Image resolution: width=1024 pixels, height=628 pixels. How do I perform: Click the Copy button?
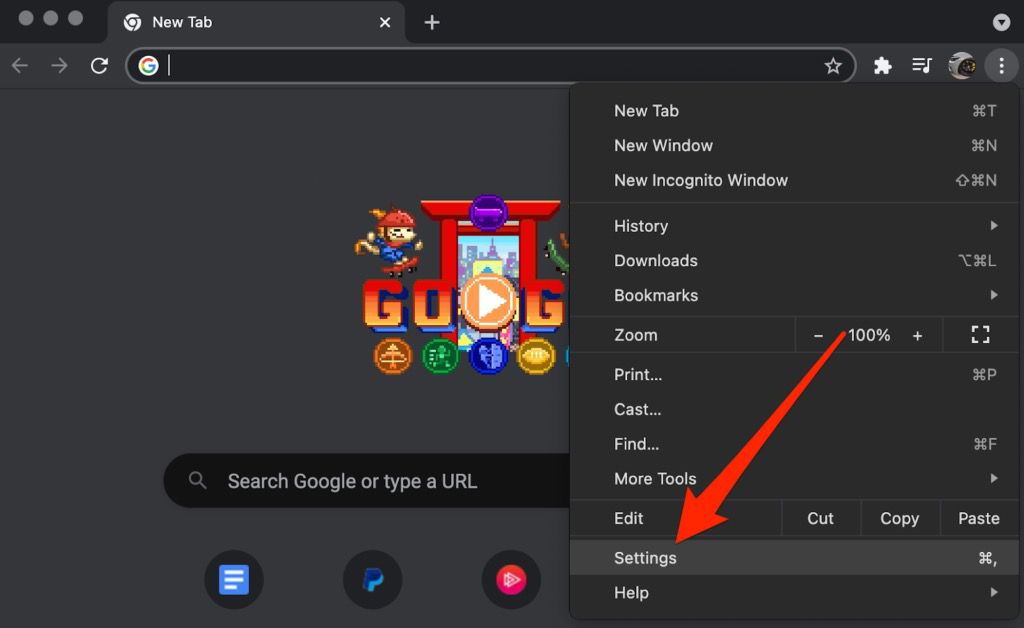[x=899, y=518]
